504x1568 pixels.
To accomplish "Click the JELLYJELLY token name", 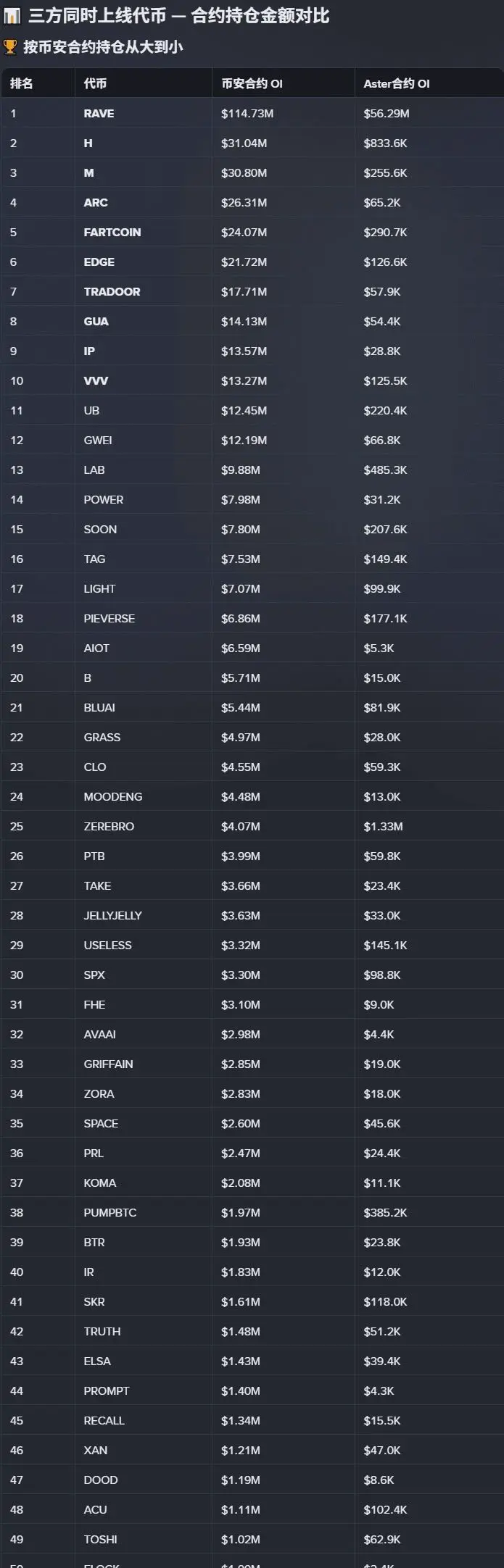I will click(x=112, y=915).
